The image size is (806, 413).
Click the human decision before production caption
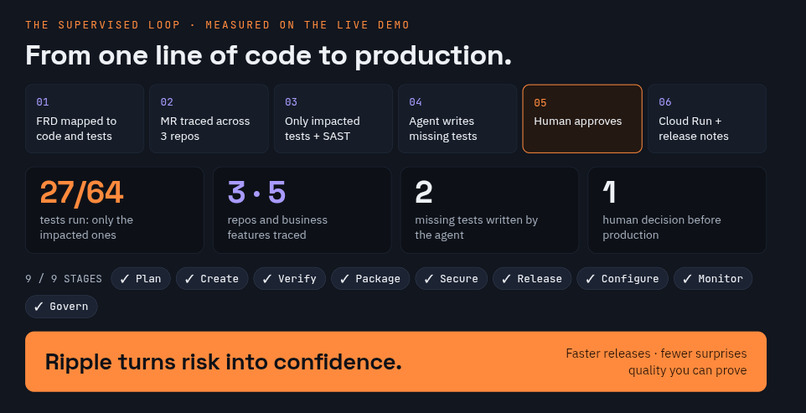pyautogui.click(x=662, y=227)
